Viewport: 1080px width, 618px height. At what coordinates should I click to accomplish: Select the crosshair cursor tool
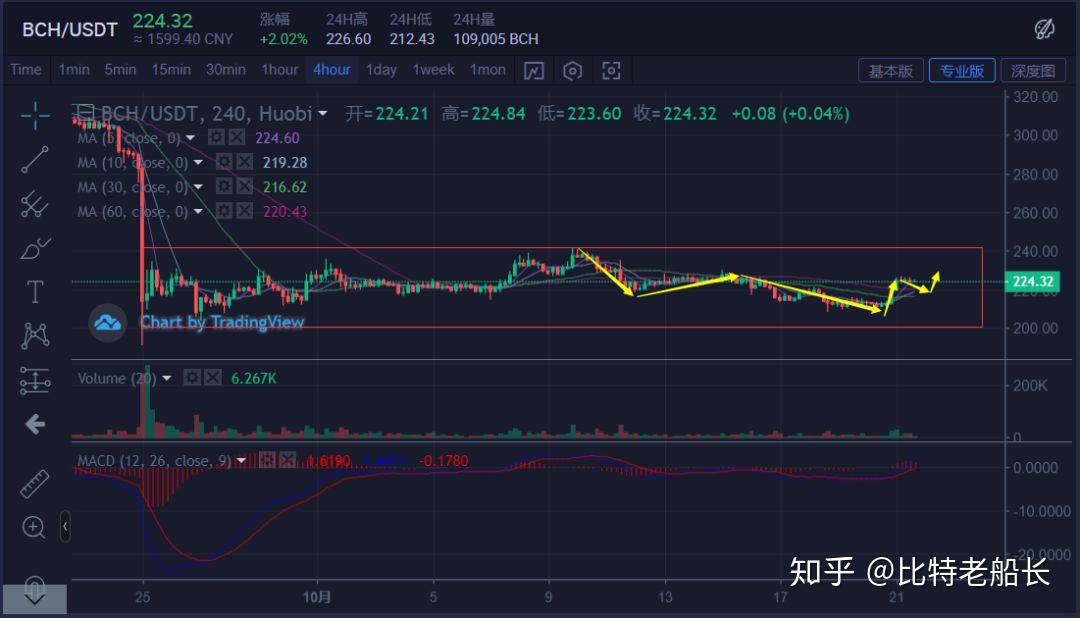34,115
